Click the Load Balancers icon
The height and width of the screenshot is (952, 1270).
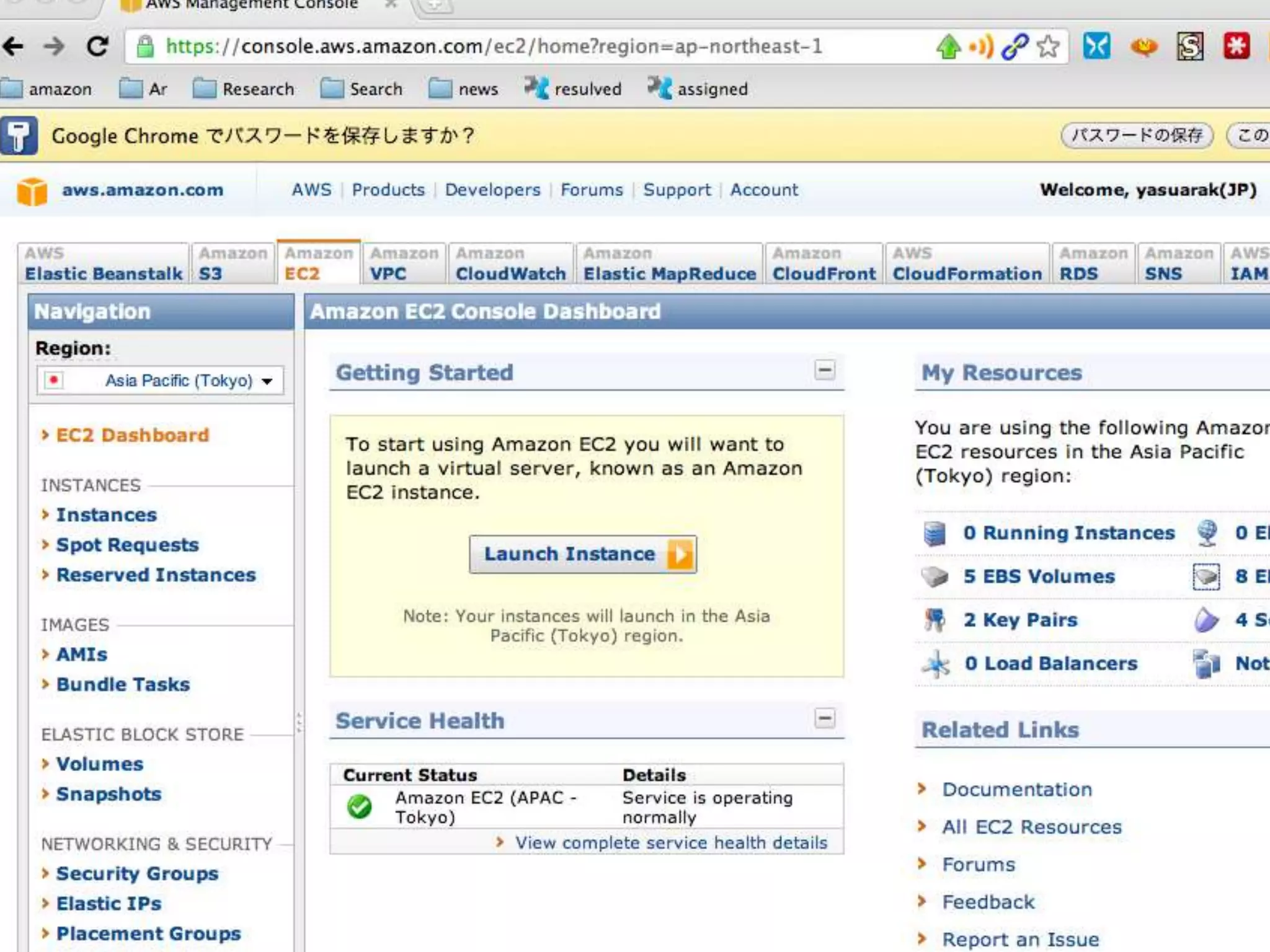click(936, 664)
